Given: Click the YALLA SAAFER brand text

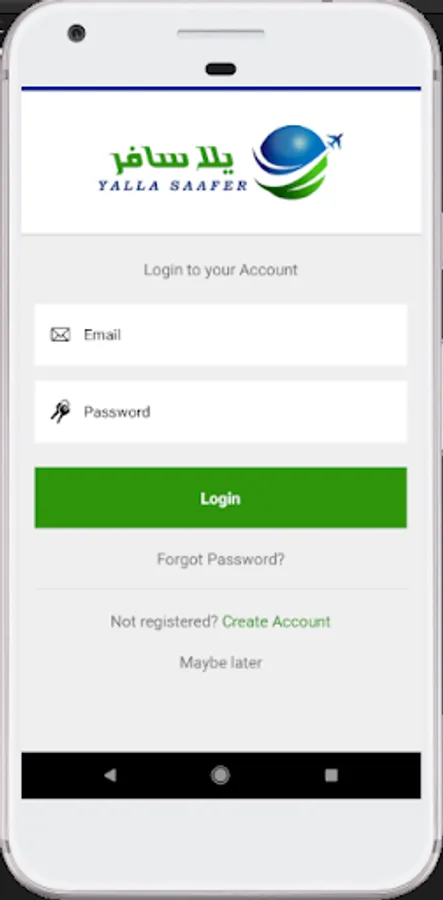Looking at the screenshot, I should click(x=173, y=186).
